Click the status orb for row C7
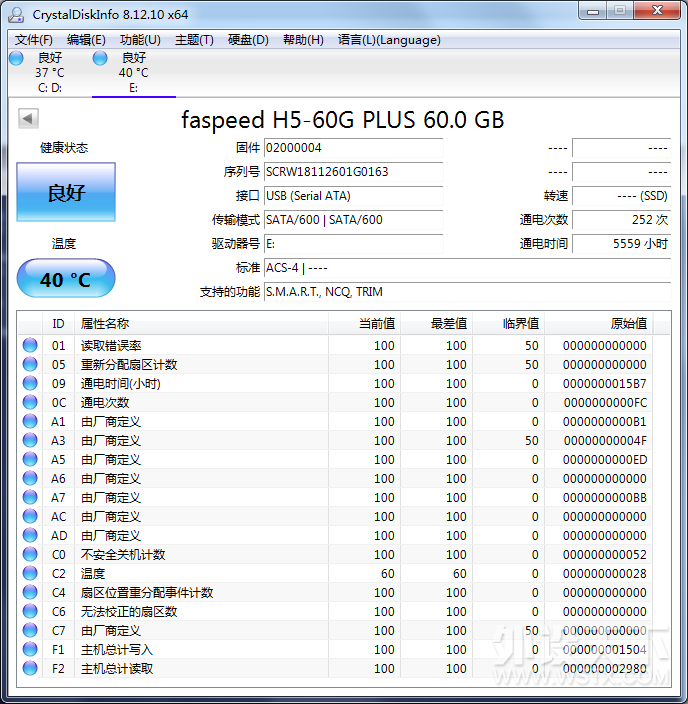Image resolution: width=688 pixels, height=704 pixels. click(x=30, y=630)
